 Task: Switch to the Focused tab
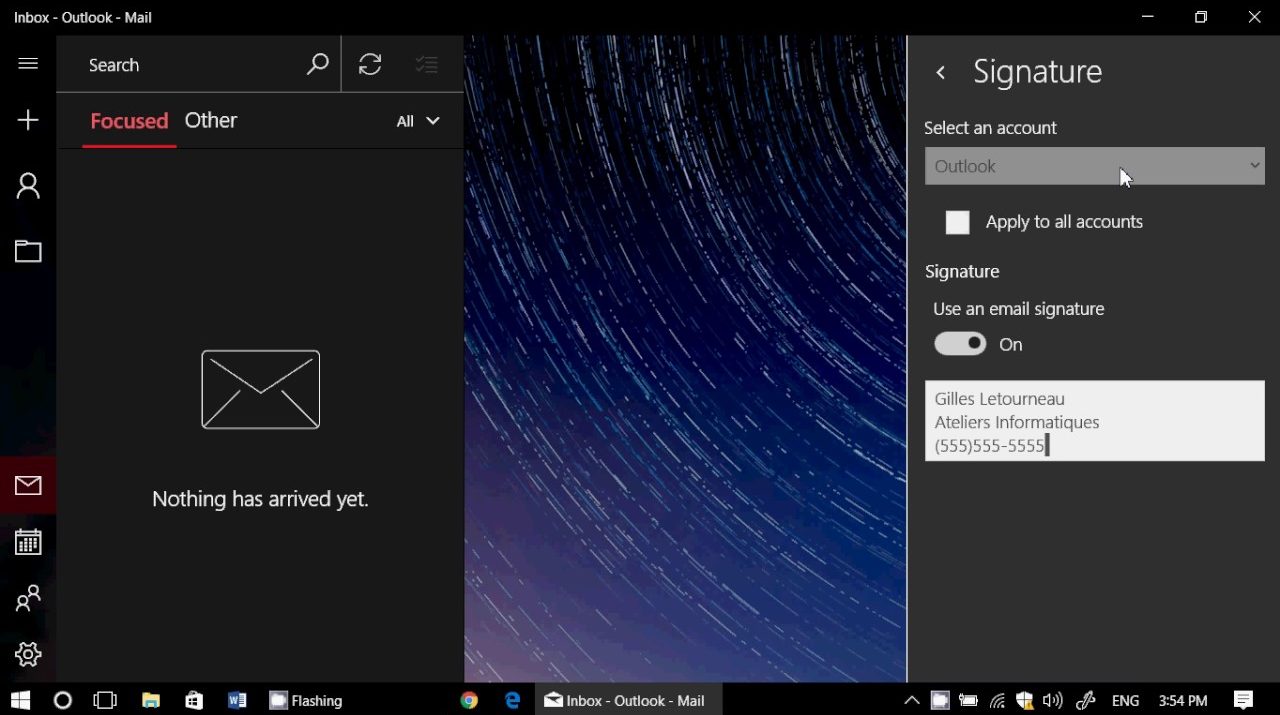(x=129, y=121)
